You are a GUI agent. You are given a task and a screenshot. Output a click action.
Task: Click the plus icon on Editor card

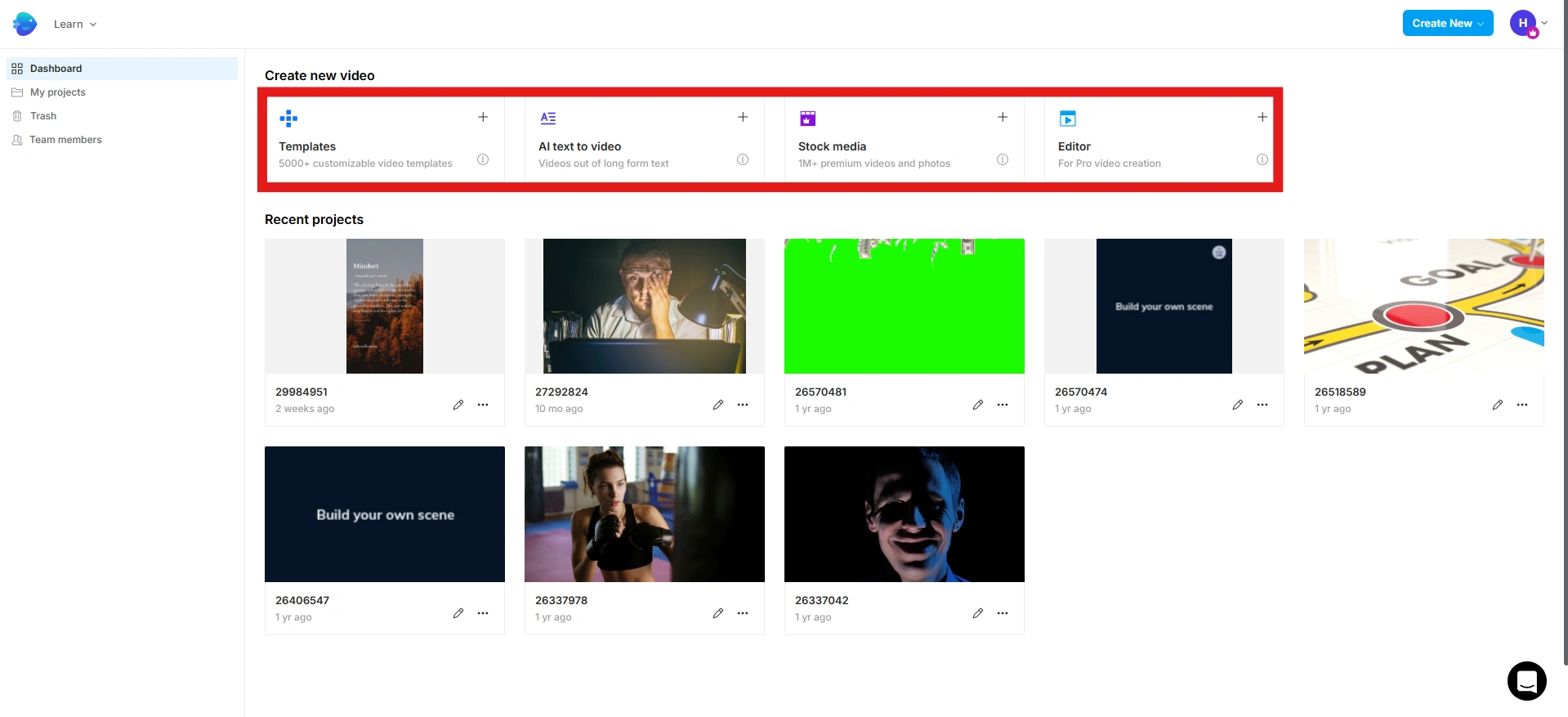point(1262,117)
